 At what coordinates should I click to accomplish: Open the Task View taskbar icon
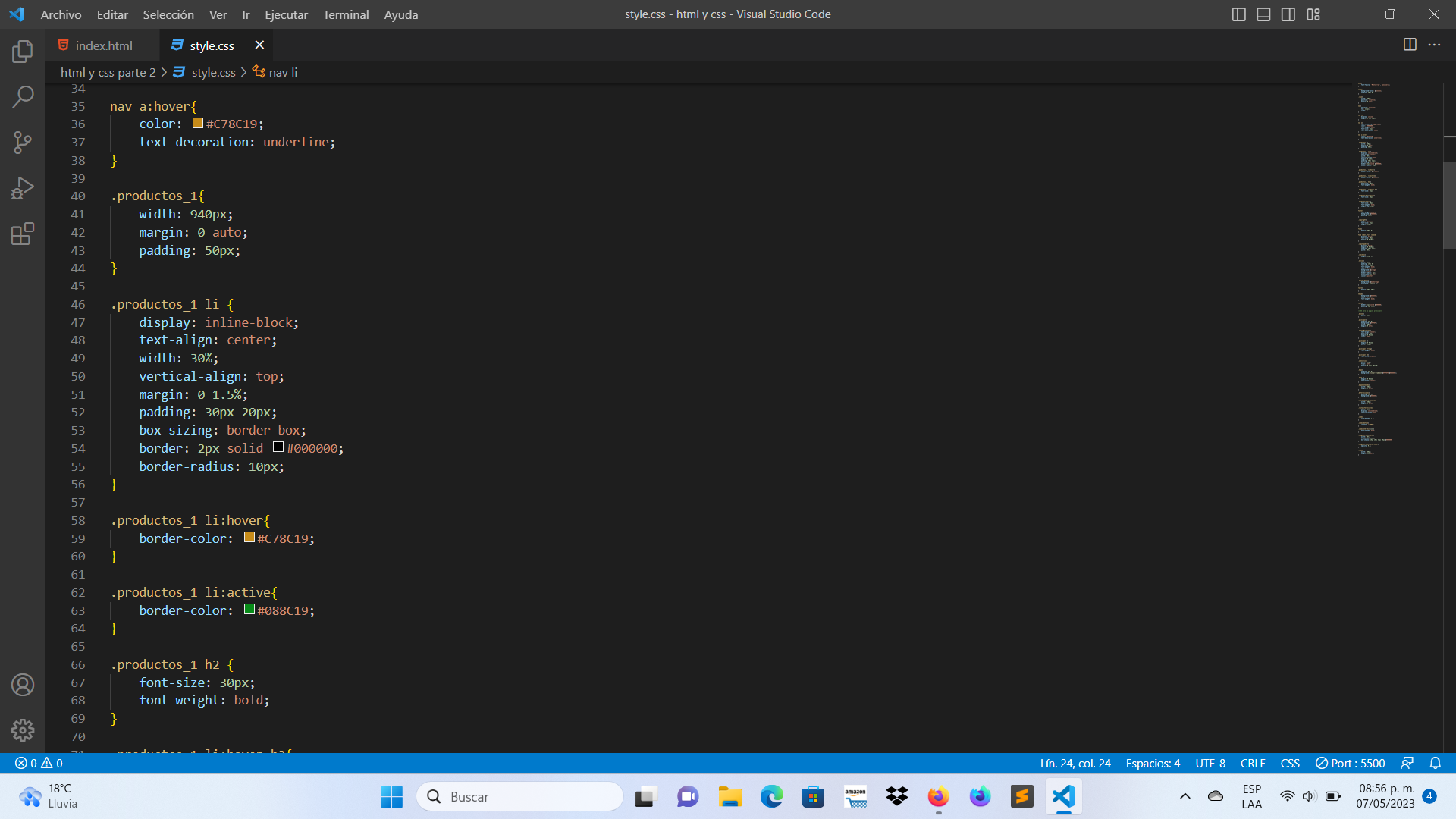[x=645, y=797]
